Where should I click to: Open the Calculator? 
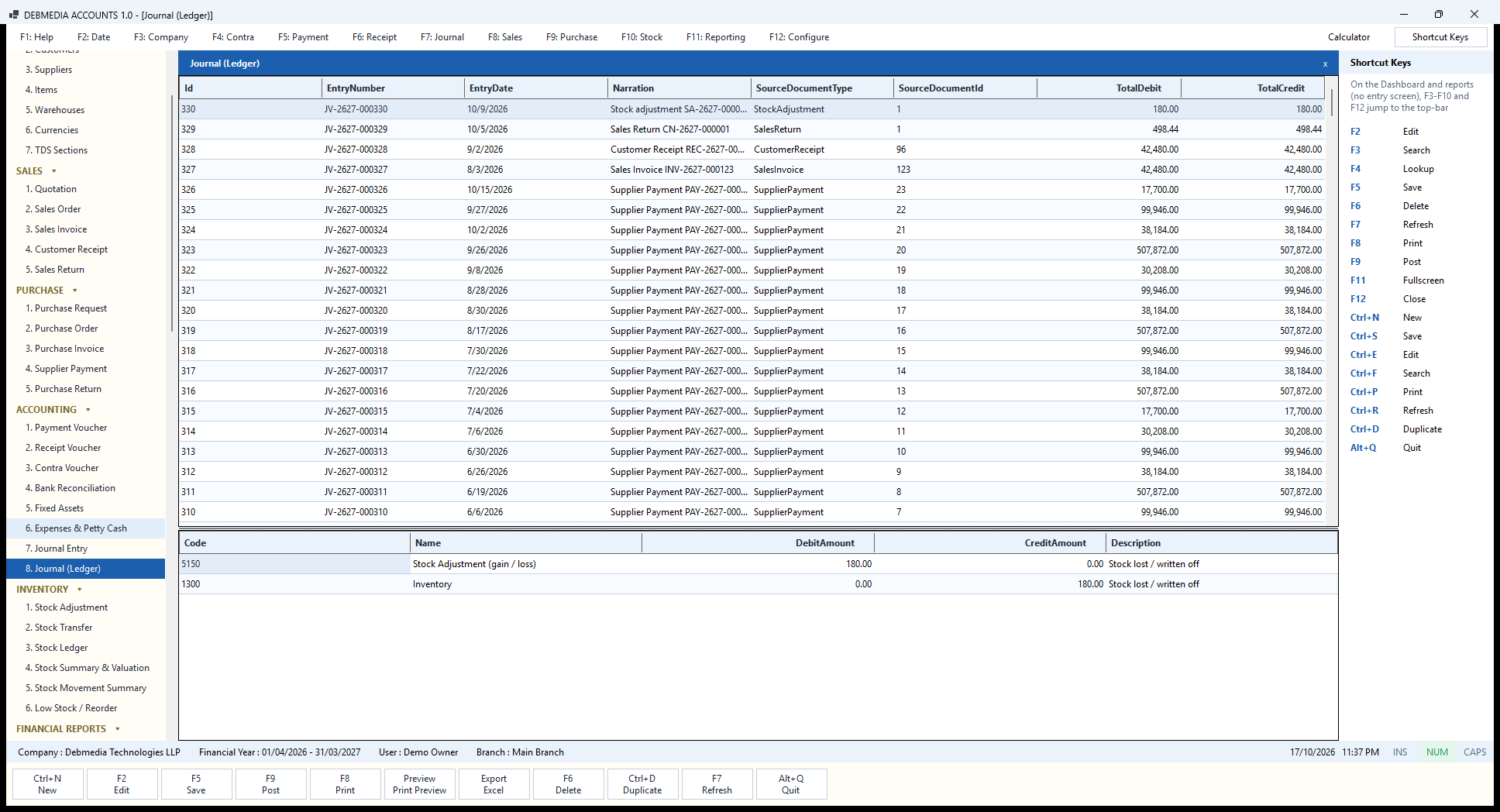pyautogui.click(x=1349, y=37)
